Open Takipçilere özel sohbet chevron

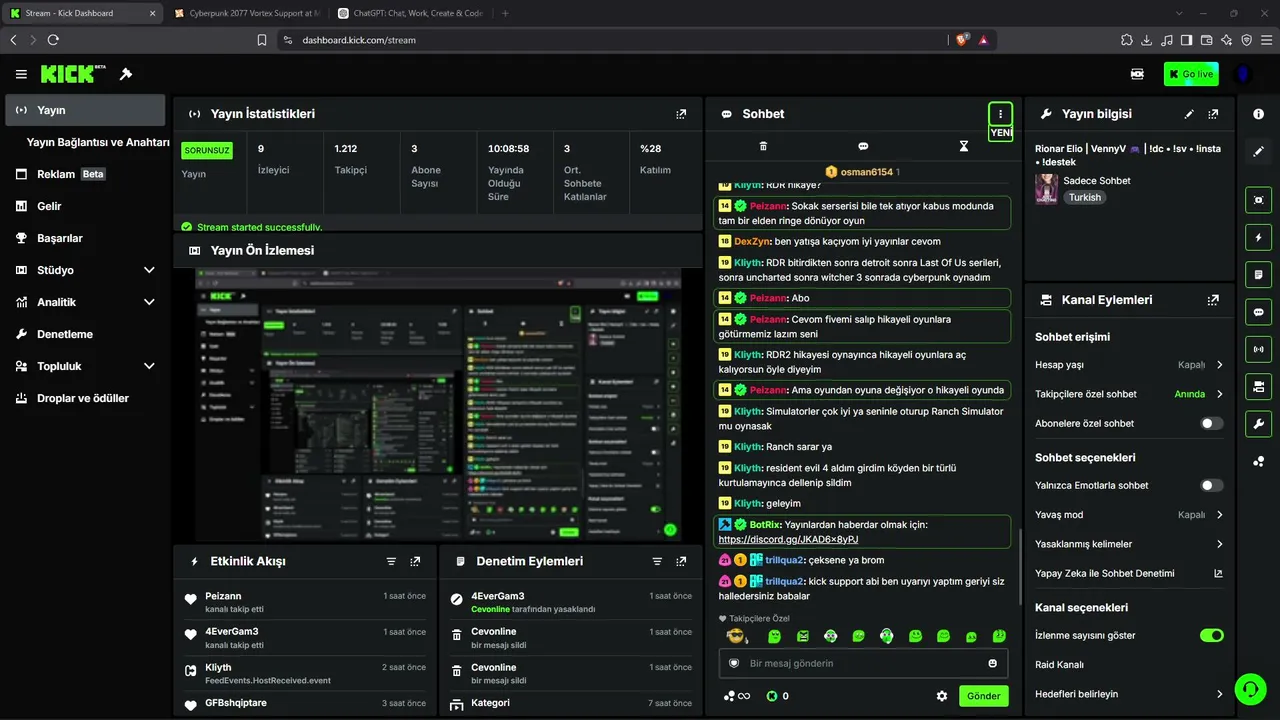[x=1219, y=394]
